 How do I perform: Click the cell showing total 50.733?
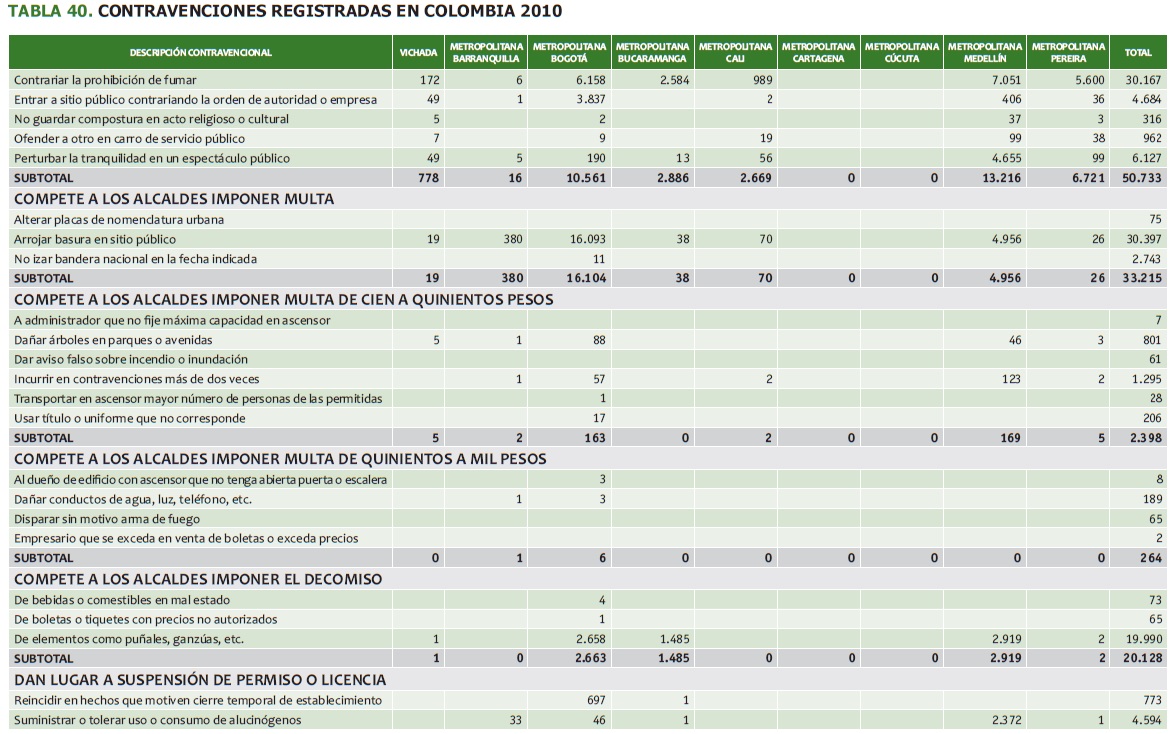click(1143, 178)
